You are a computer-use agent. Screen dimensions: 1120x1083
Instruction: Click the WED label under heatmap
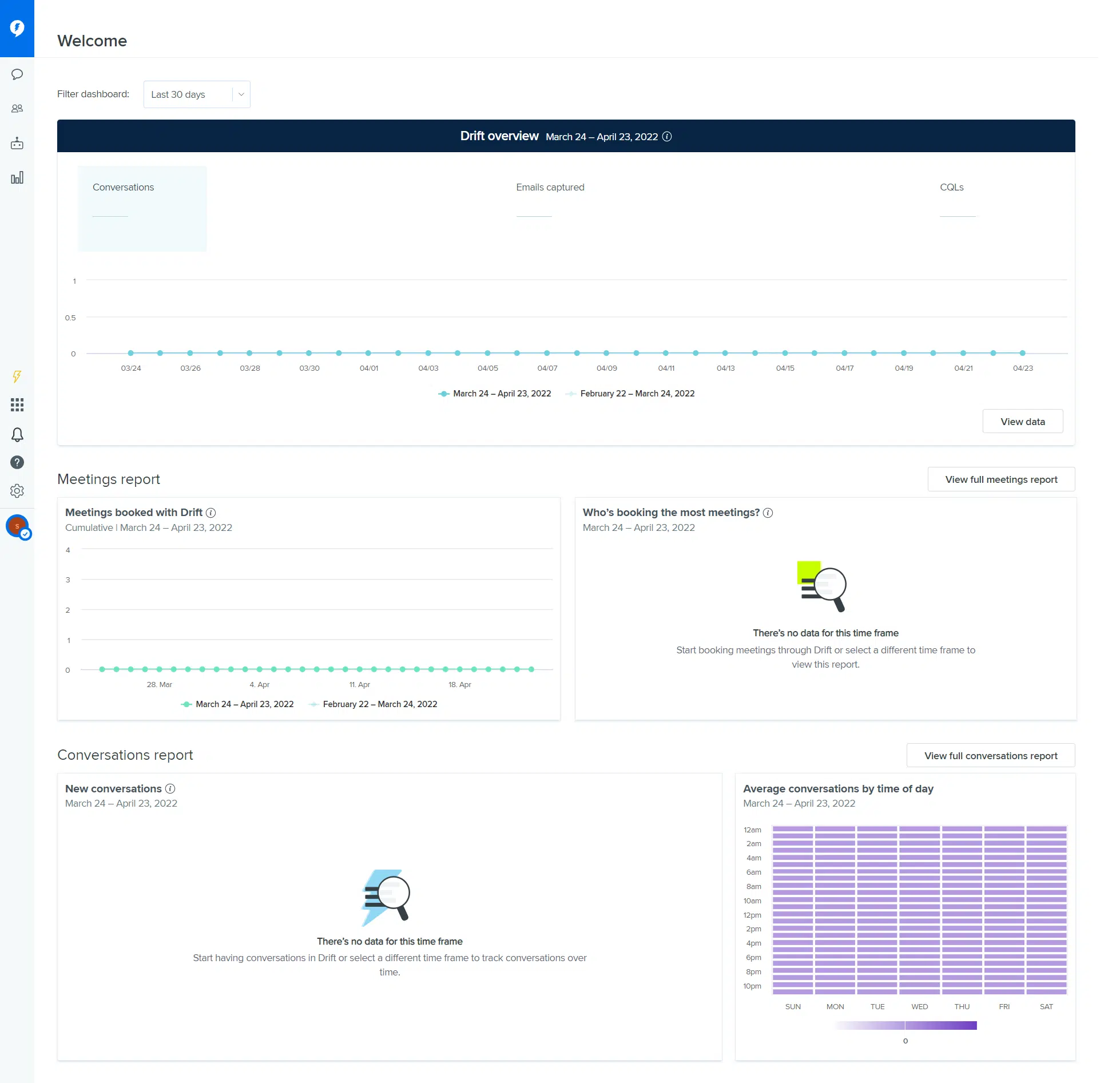920,1006
